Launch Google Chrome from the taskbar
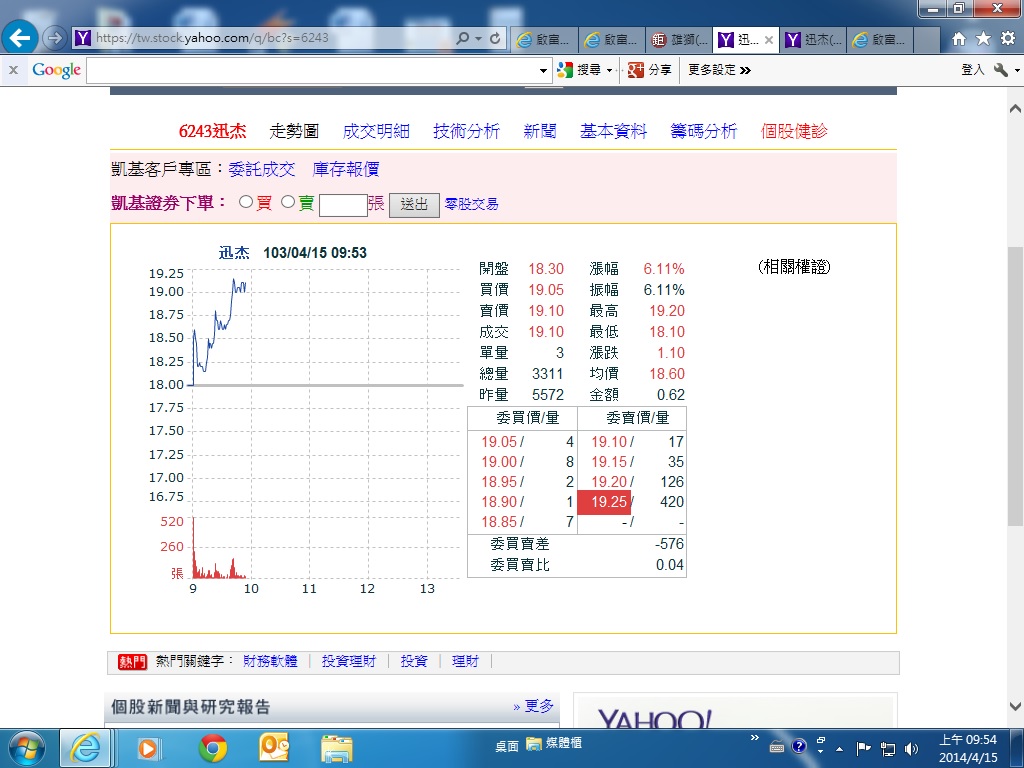This screenshot has height=768, width=1024. click(x=212, y=747)
